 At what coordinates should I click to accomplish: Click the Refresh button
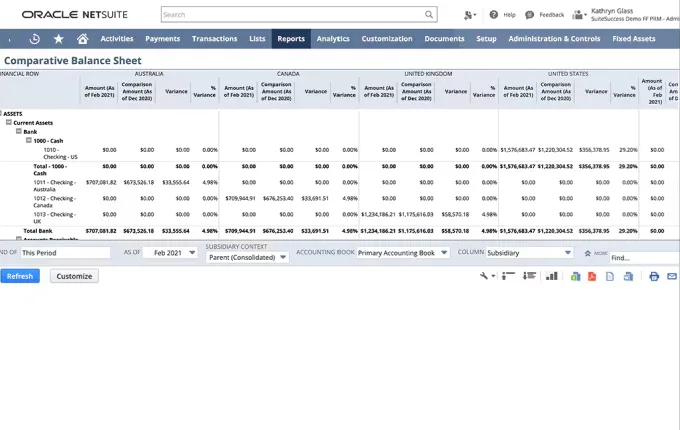(x=20, y=276)
